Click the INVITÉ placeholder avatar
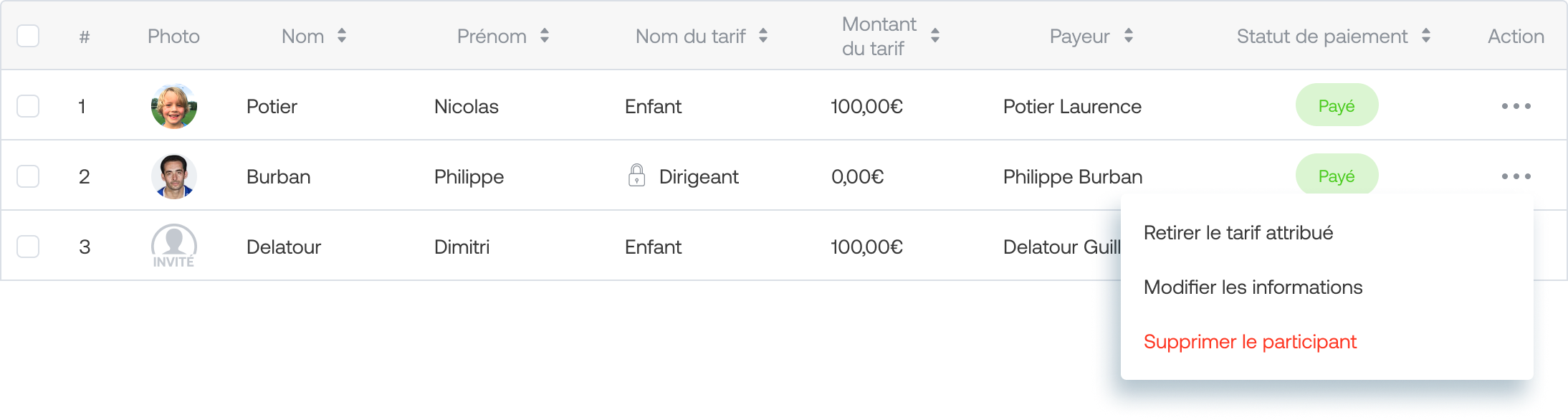The height and width of the screenshot is (420, 1568). pos(174,246)
